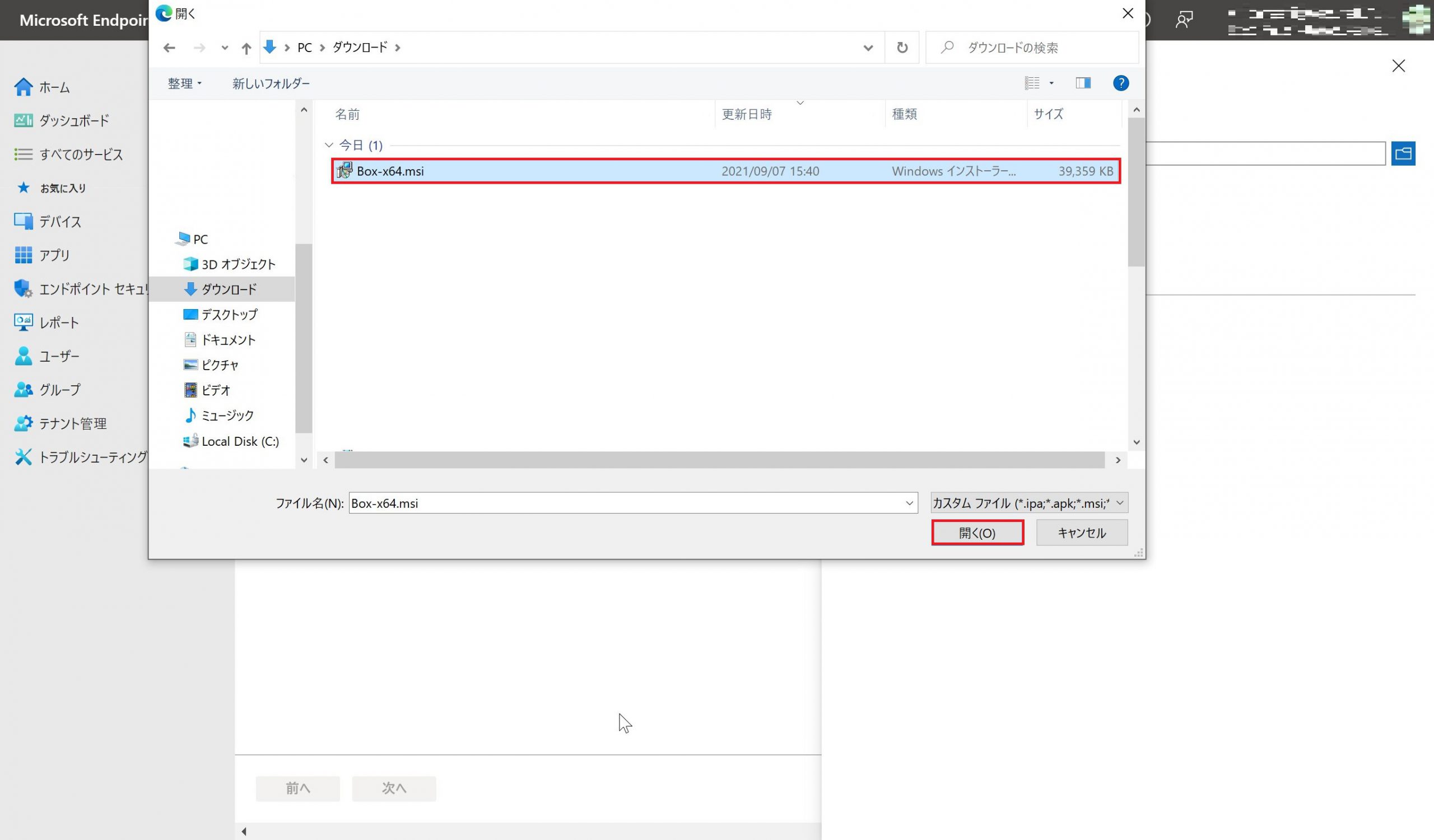Viewport: 1434px width, 840px height.
Task: Go up one folder level
Action: pyautogui.click(x=246, y=48)
